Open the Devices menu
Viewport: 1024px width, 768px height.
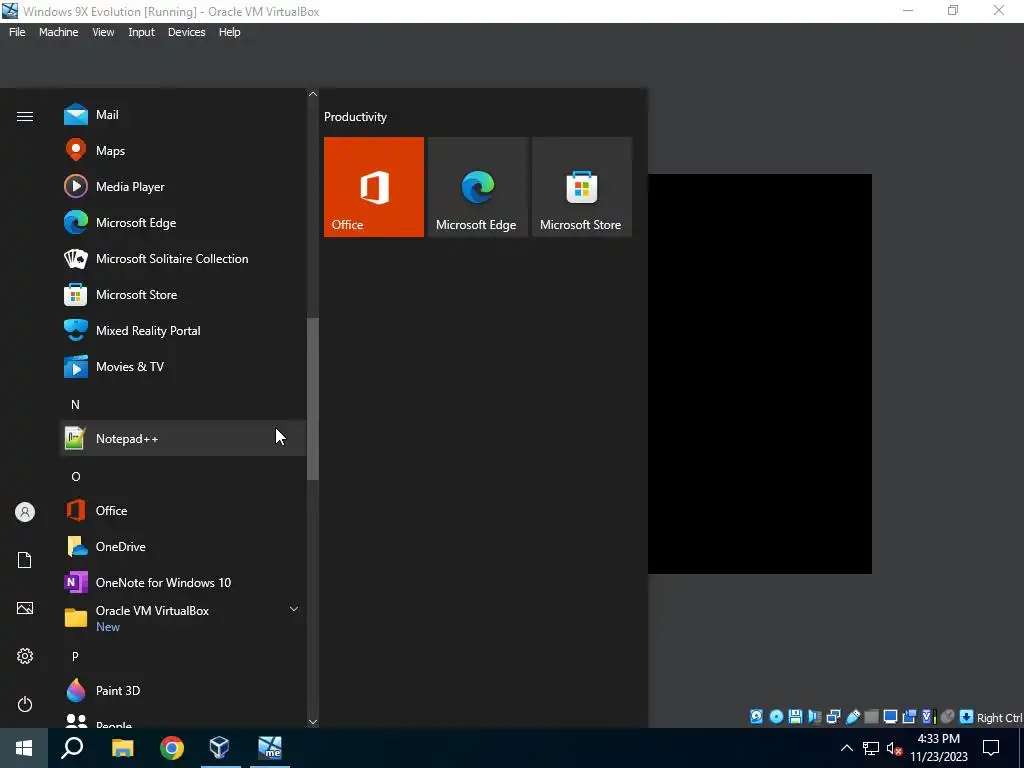[x=187, y=32]
